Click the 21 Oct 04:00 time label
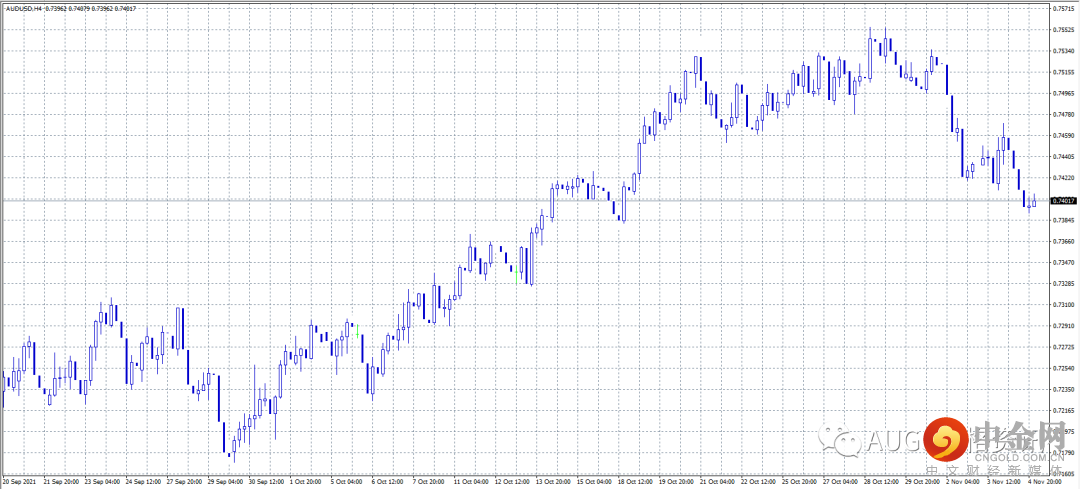Viewport: 1080px width, 489px height. coord(719,481)
